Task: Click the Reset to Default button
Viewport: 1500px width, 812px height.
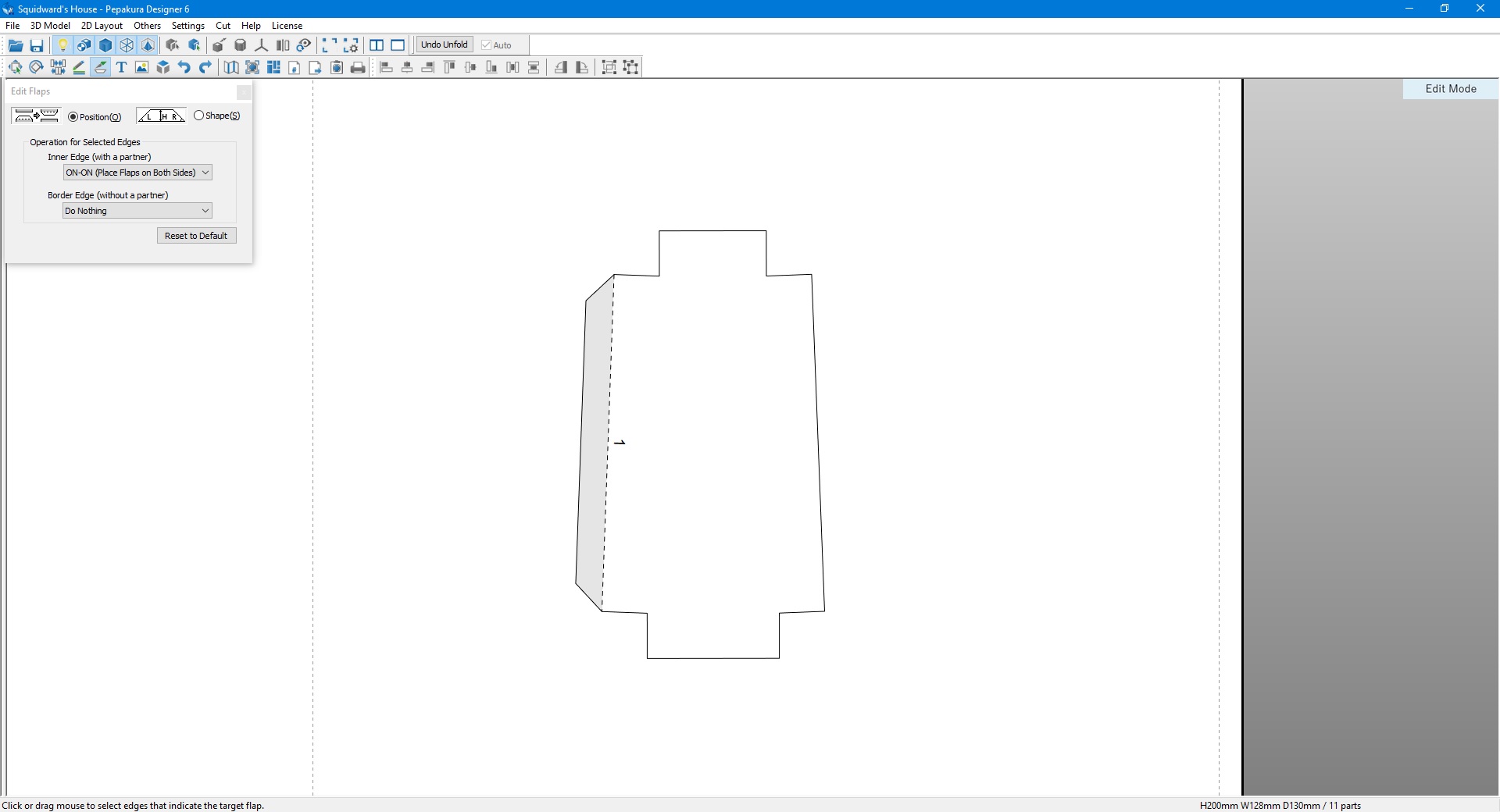Action: click(196, 236)
